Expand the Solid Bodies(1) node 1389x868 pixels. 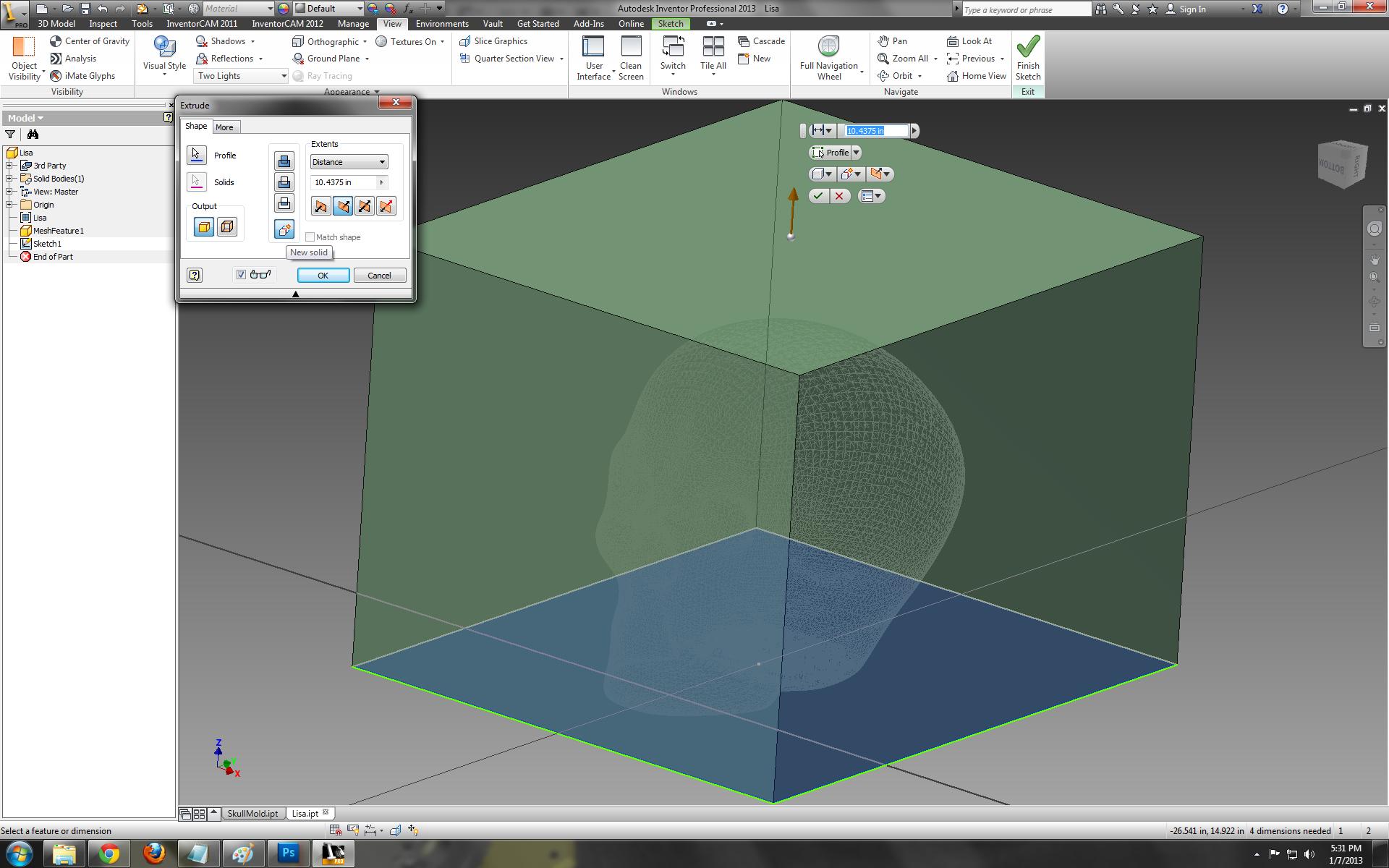[x=9, y=179]
